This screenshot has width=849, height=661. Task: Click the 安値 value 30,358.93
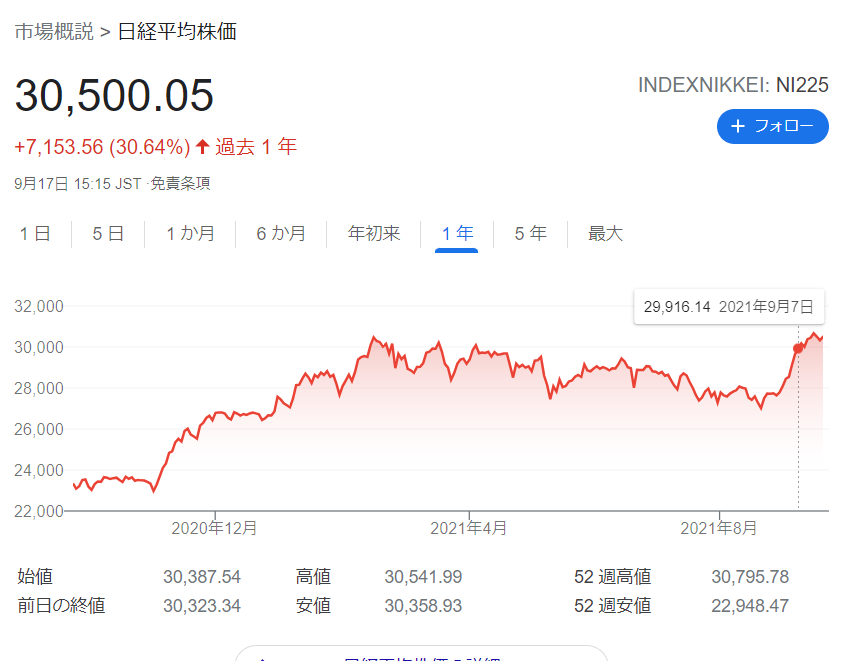tap(423, 606)
